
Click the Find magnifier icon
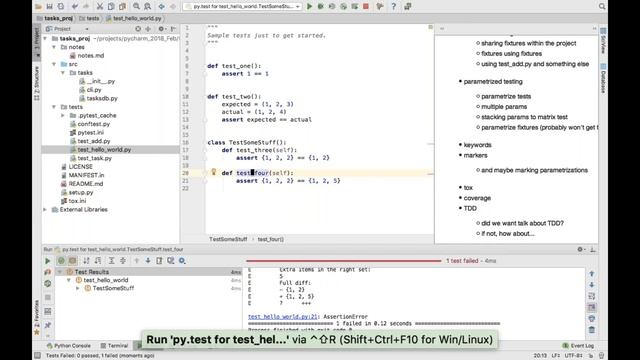136,7
